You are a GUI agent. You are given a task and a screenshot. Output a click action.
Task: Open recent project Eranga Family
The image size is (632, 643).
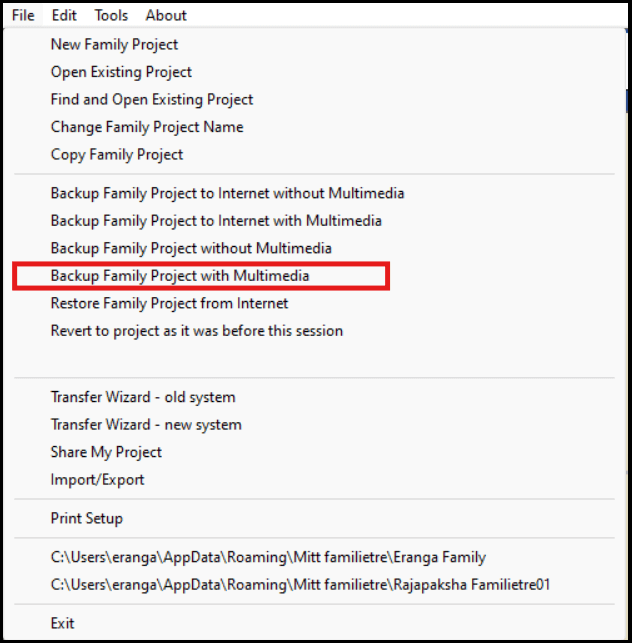(268, 557)
